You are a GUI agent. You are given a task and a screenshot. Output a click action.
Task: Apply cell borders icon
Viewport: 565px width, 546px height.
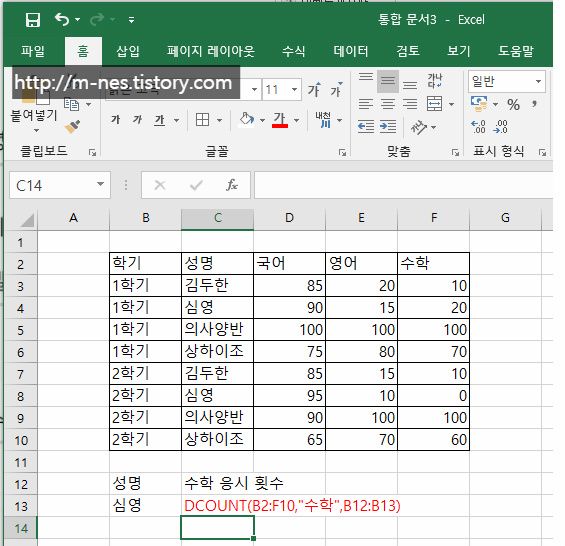pos(203,119)
